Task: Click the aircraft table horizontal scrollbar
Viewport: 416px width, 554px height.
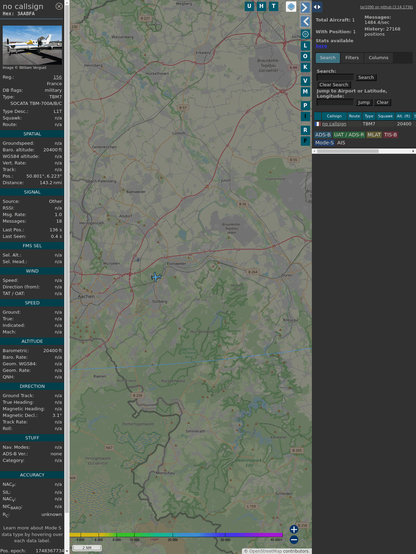Action: [x=364, y=151]
